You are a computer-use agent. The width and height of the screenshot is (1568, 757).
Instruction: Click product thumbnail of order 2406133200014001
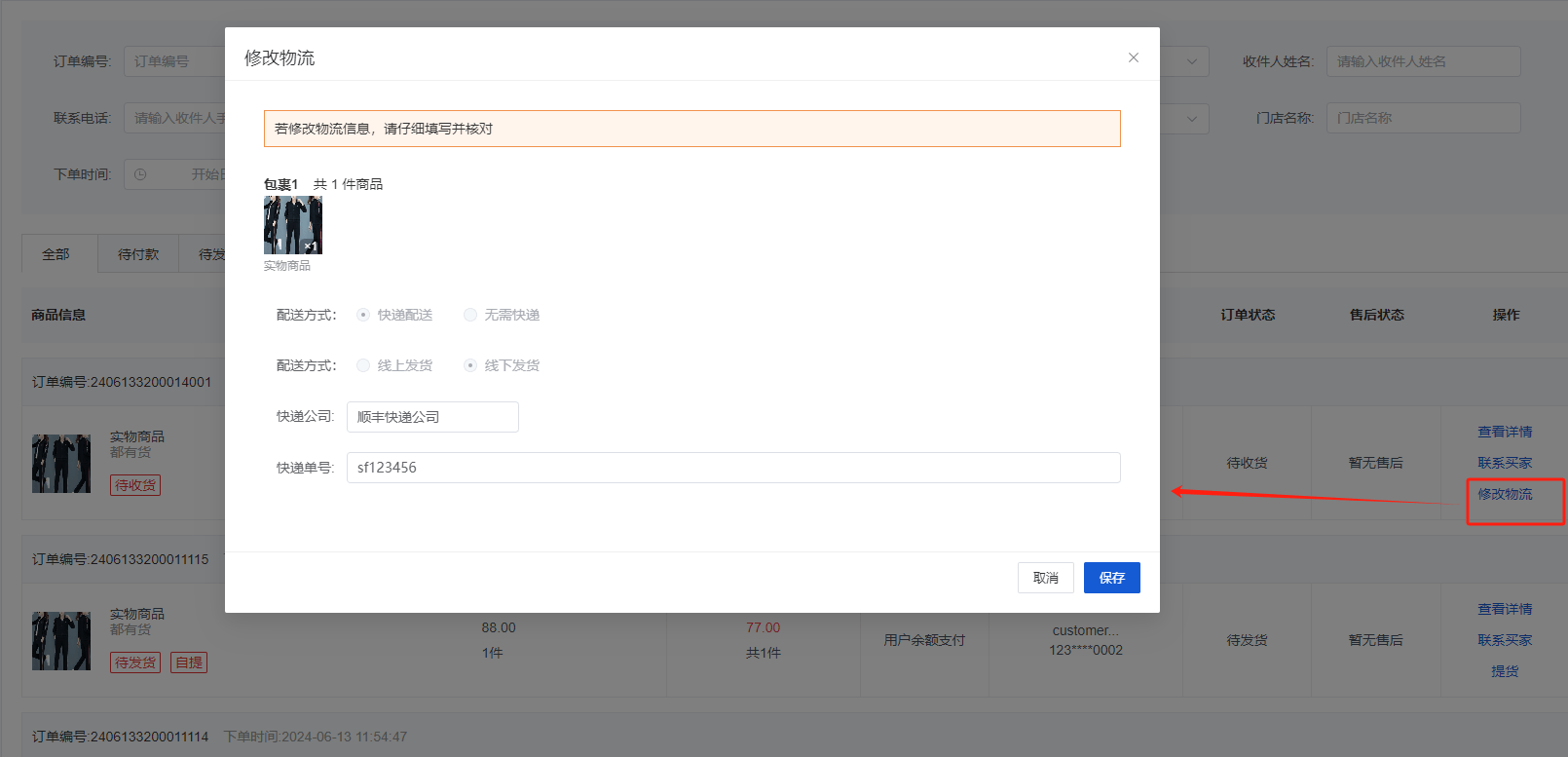point(61,464)
